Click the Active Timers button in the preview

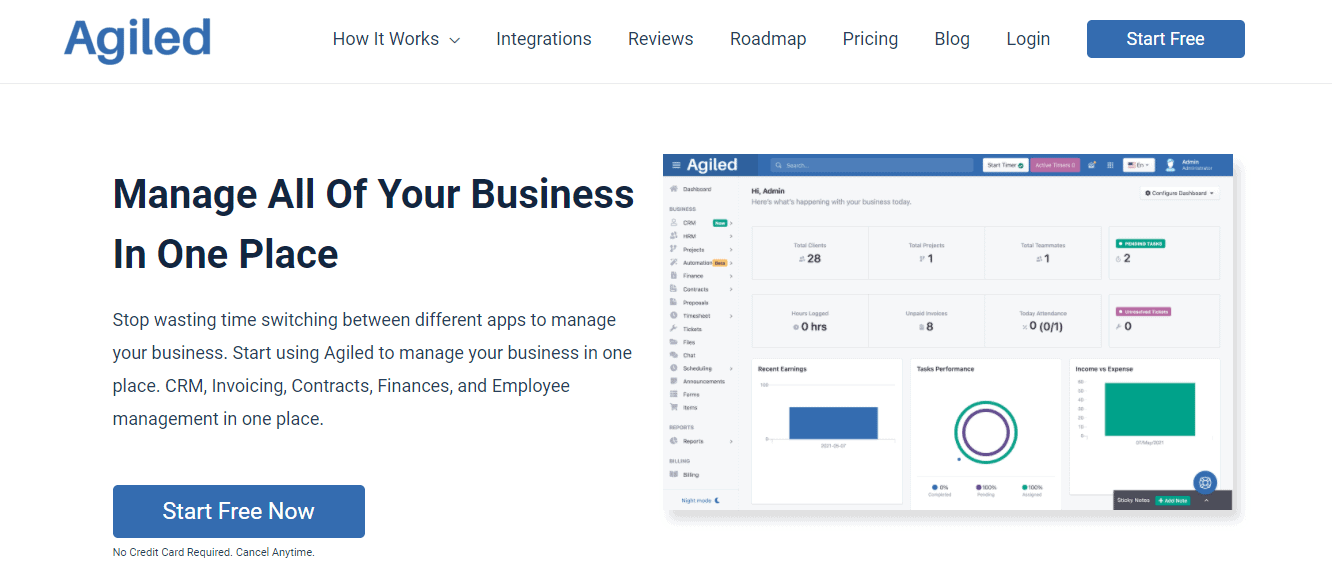tap(1056, 165)
